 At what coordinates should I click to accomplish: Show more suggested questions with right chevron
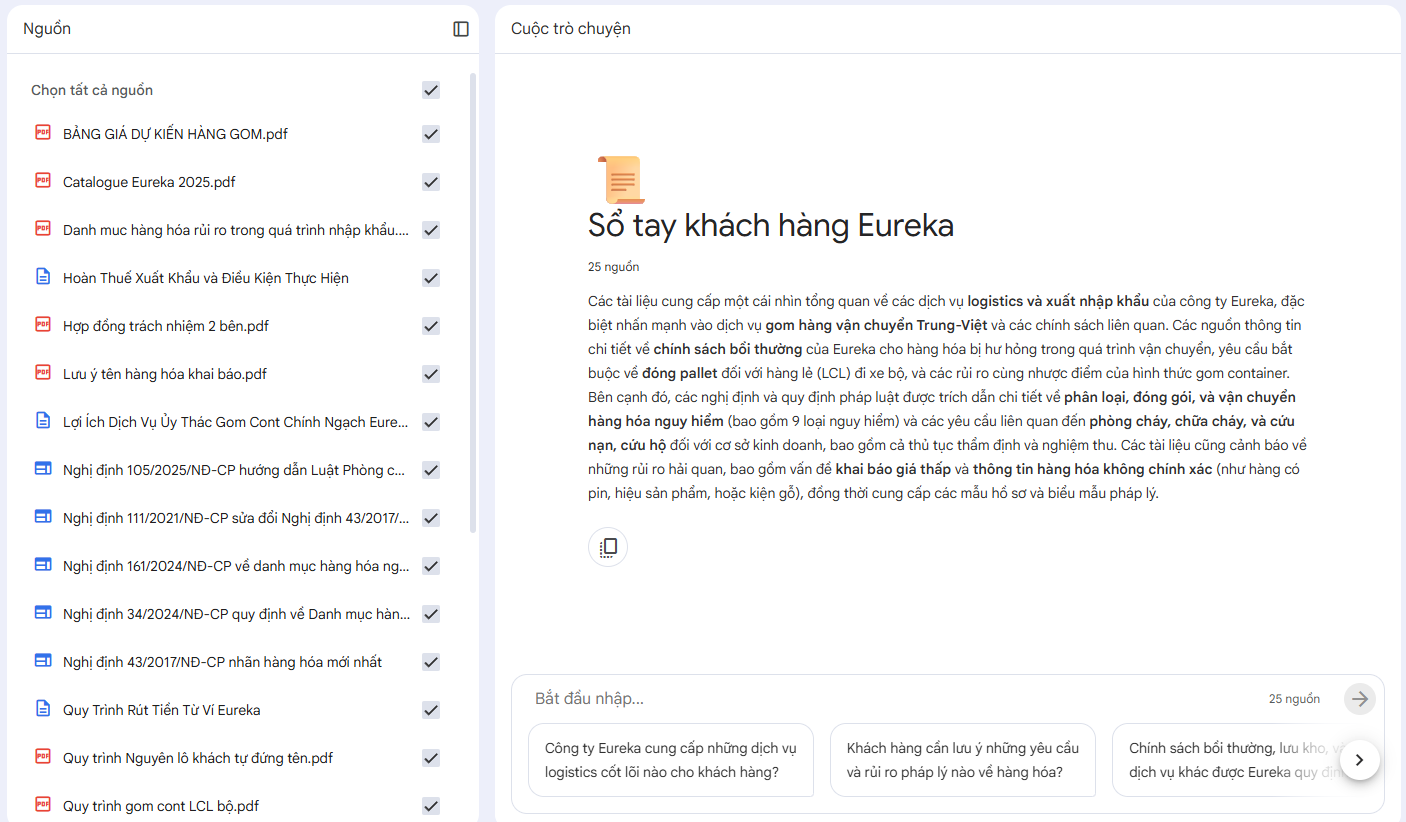pyautogui.click(x=1359, y=760)
